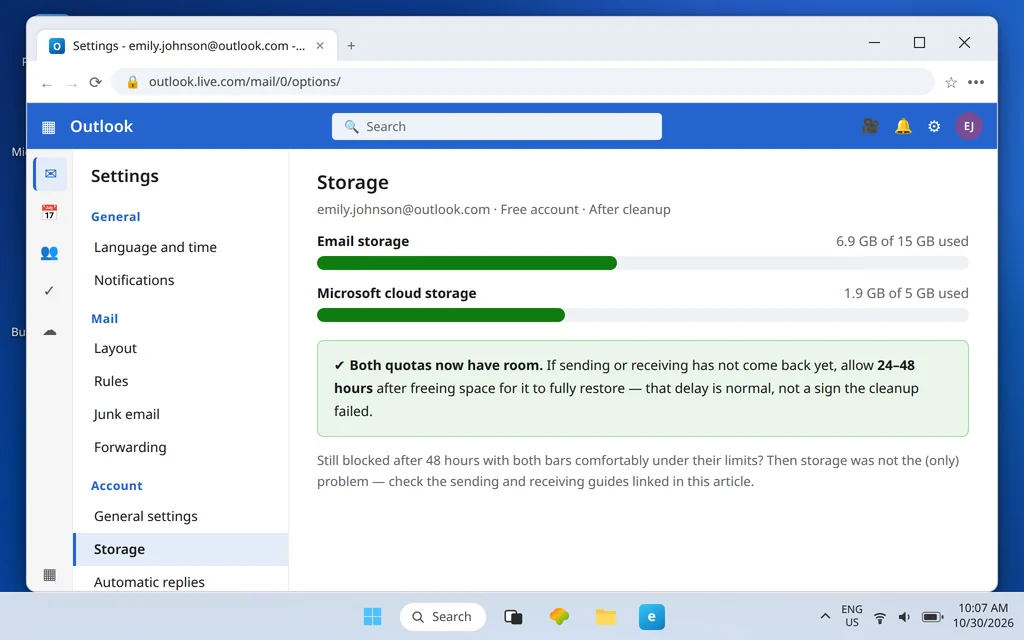
Task: Click the Outlook search field
Action: point(496,127)
